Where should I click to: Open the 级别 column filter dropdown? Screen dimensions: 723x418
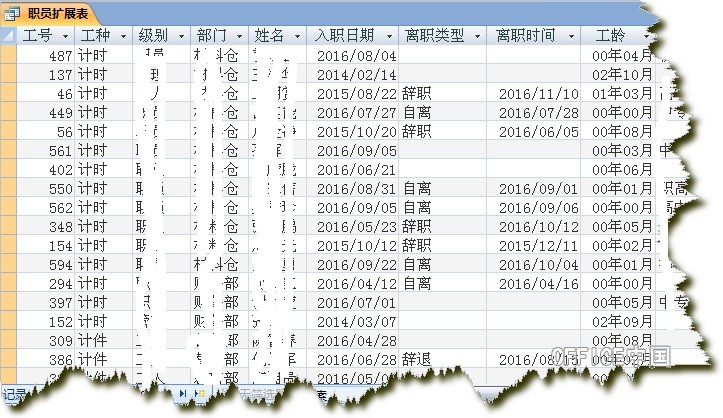181,36
